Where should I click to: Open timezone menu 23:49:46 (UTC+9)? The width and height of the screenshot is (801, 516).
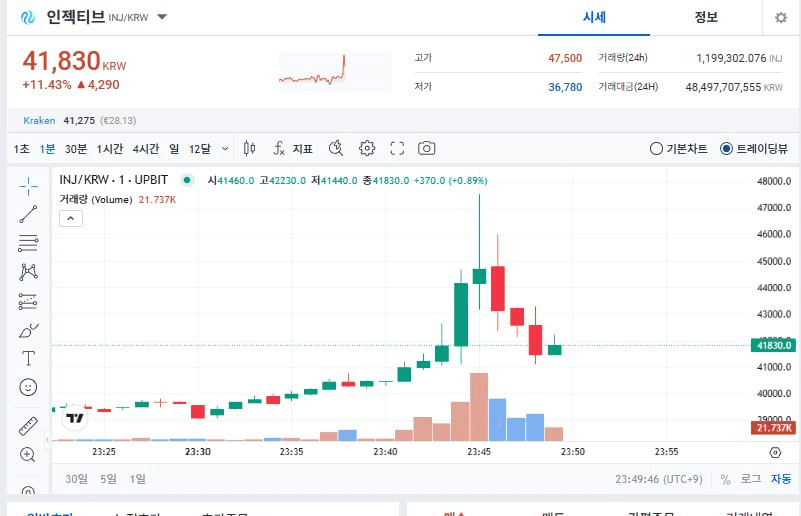click(x=658, y=479)
